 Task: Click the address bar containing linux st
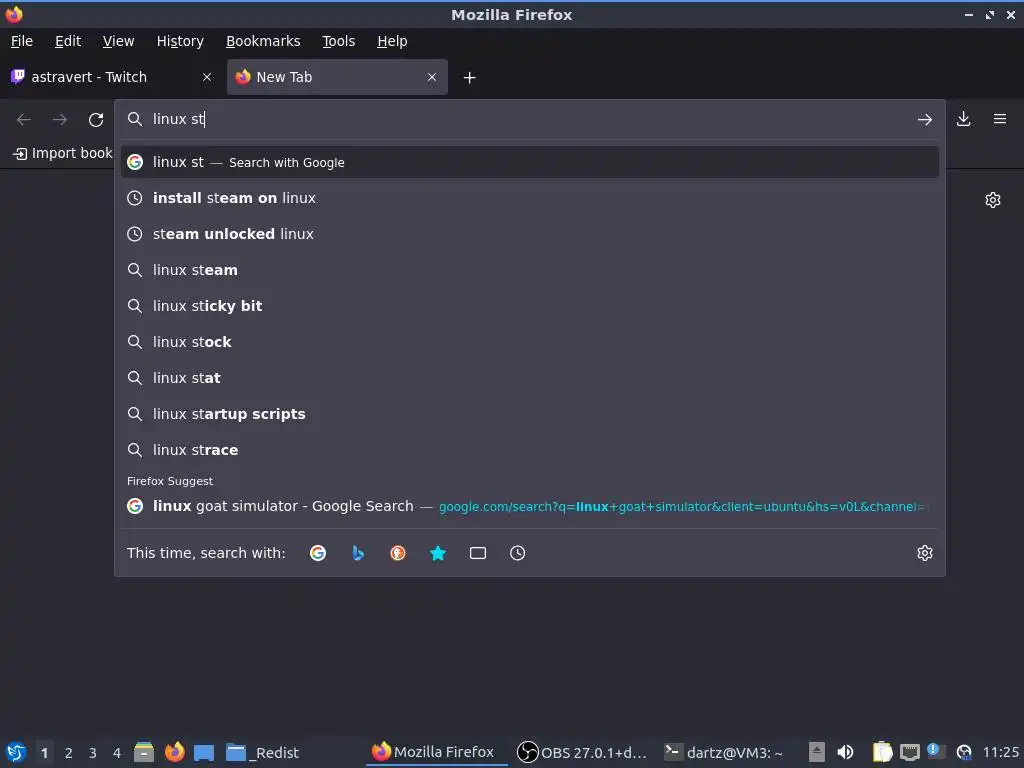coord(529,119)
